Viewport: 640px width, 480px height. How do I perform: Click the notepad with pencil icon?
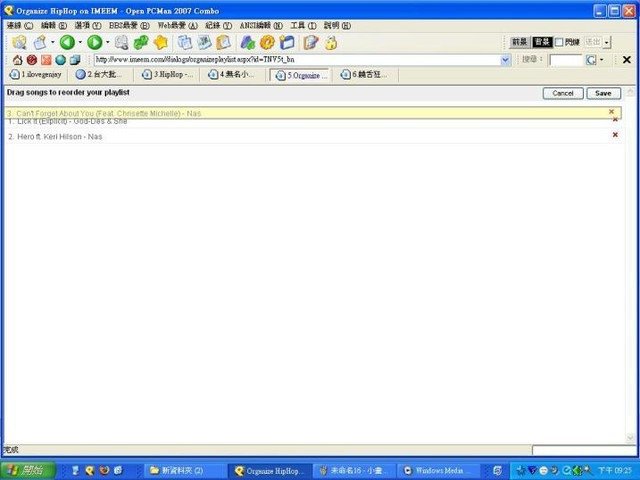click(x=311, y=42)
